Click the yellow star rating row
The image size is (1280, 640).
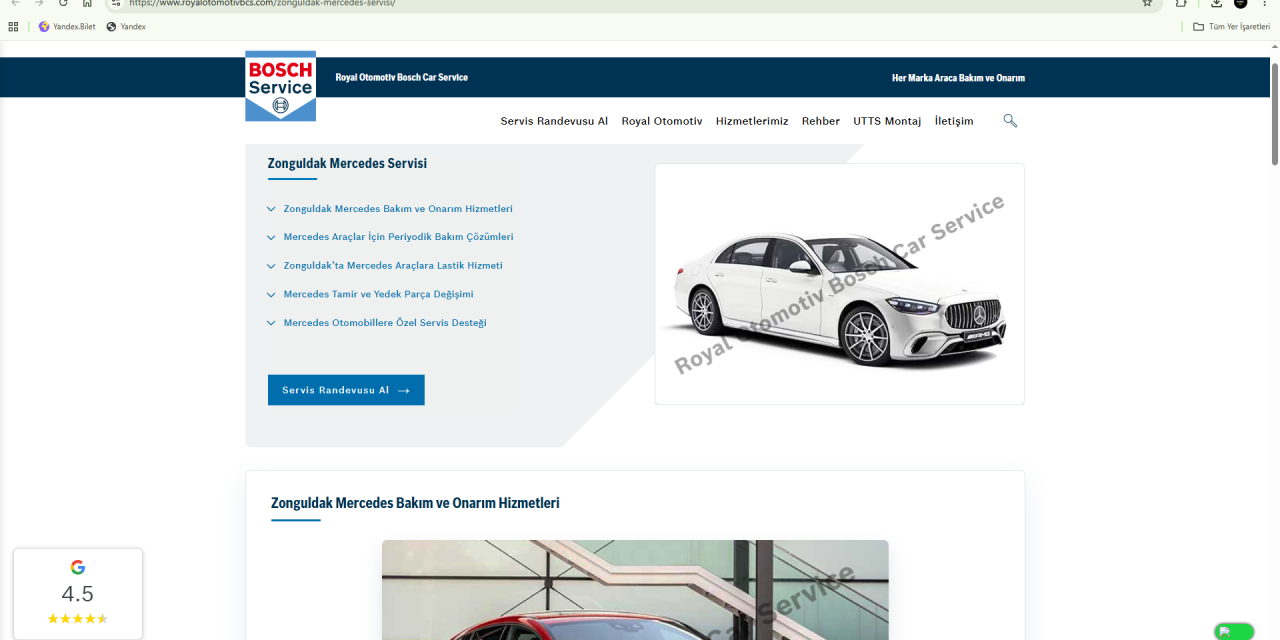click(78, 619)
